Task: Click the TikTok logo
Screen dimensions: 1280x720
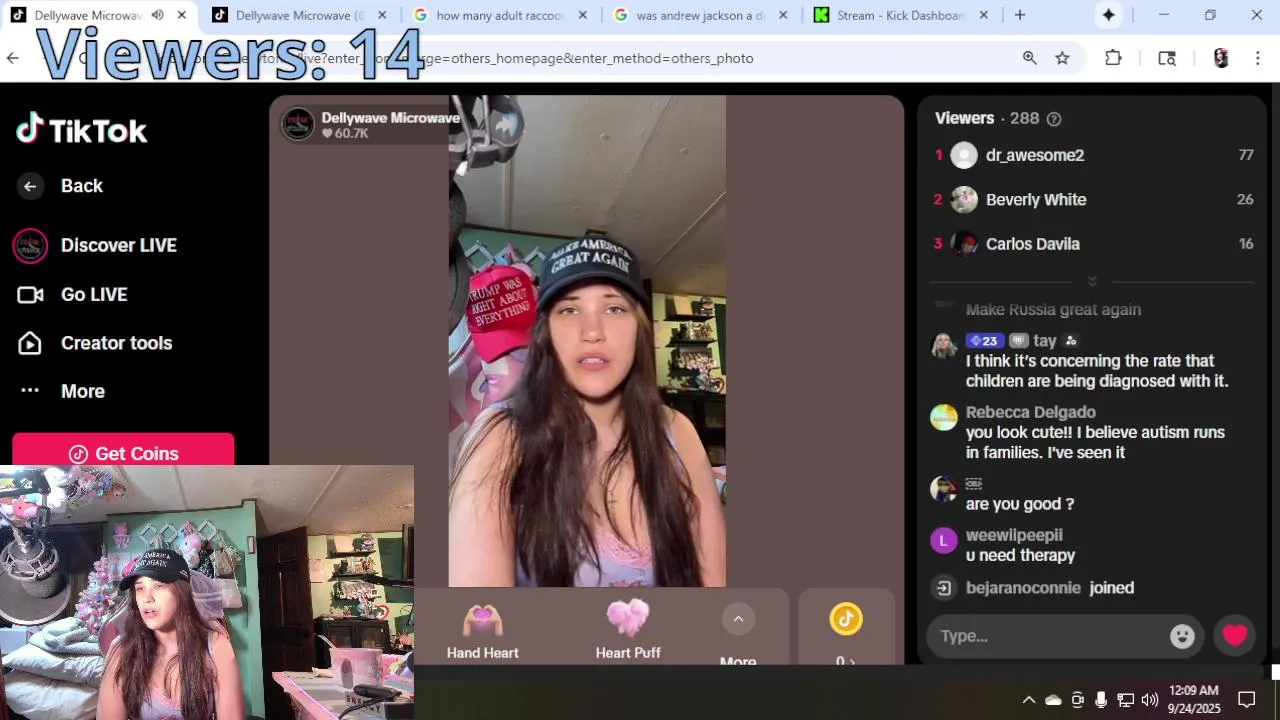Action: pos(82,129)
